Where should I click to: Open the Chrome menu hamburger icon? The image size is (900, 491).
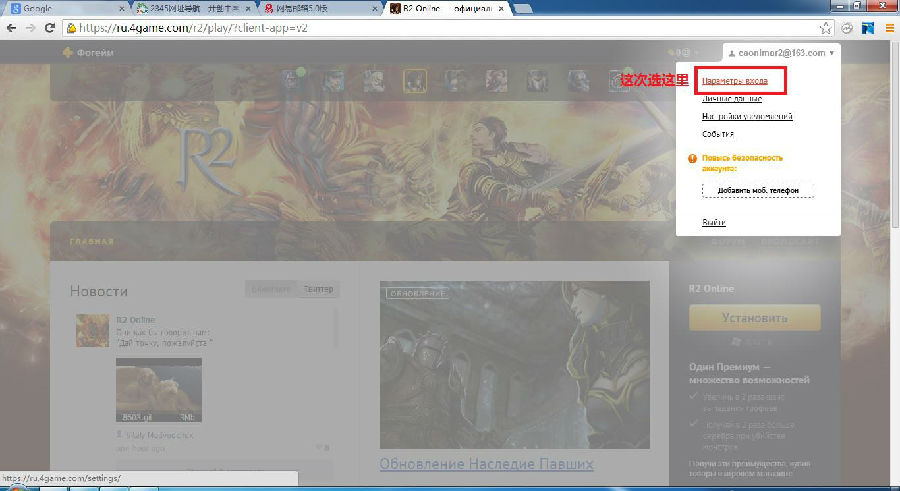pos(889,29)
